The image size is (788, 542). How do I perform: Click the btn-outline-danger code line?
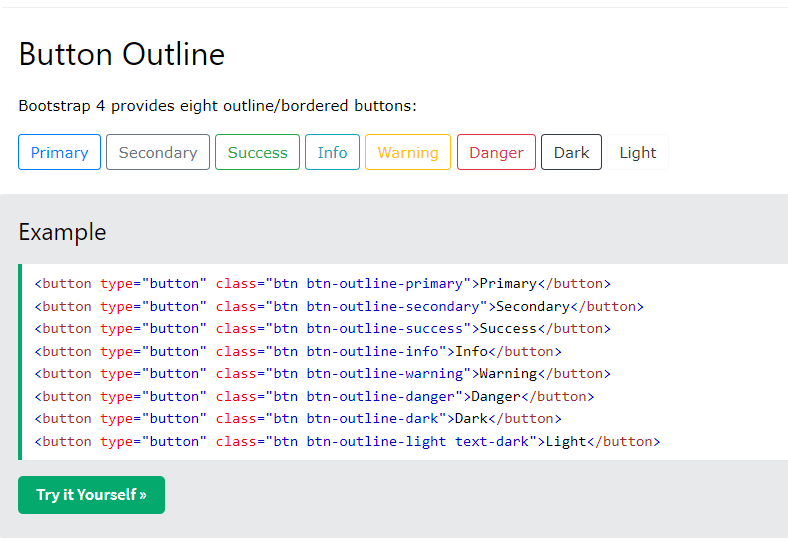(x=315, y=396)
